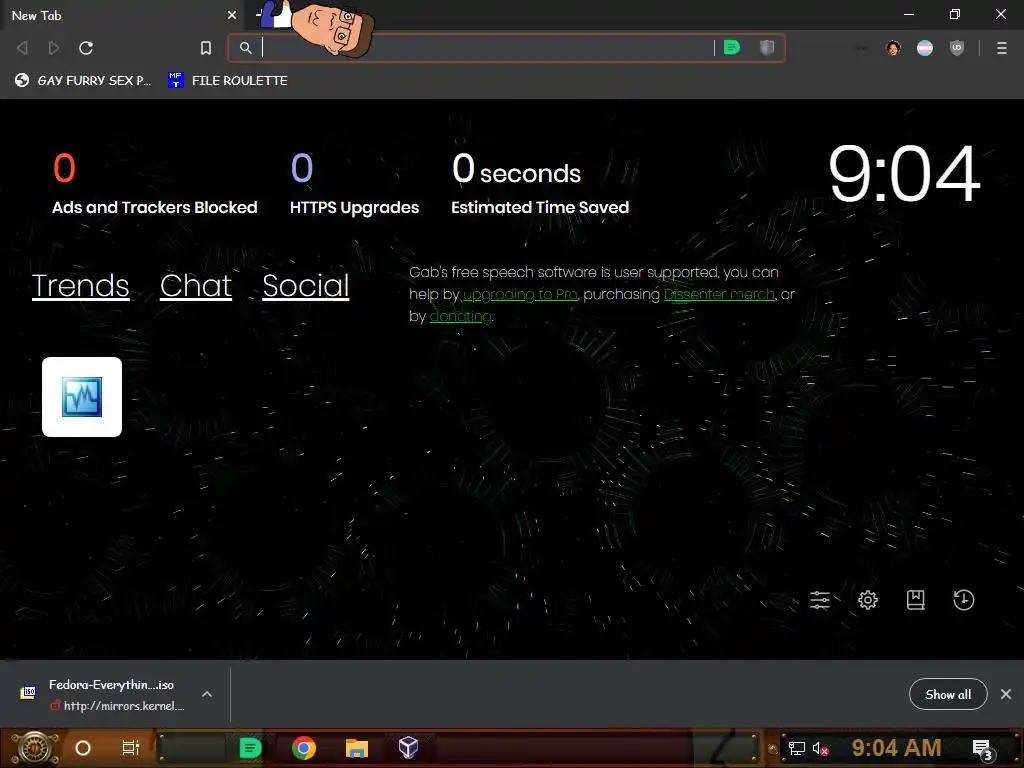Viewport: 1024px width, 768px height.
Task: Open the Shields icon in address bar
Action: point(767,47)
